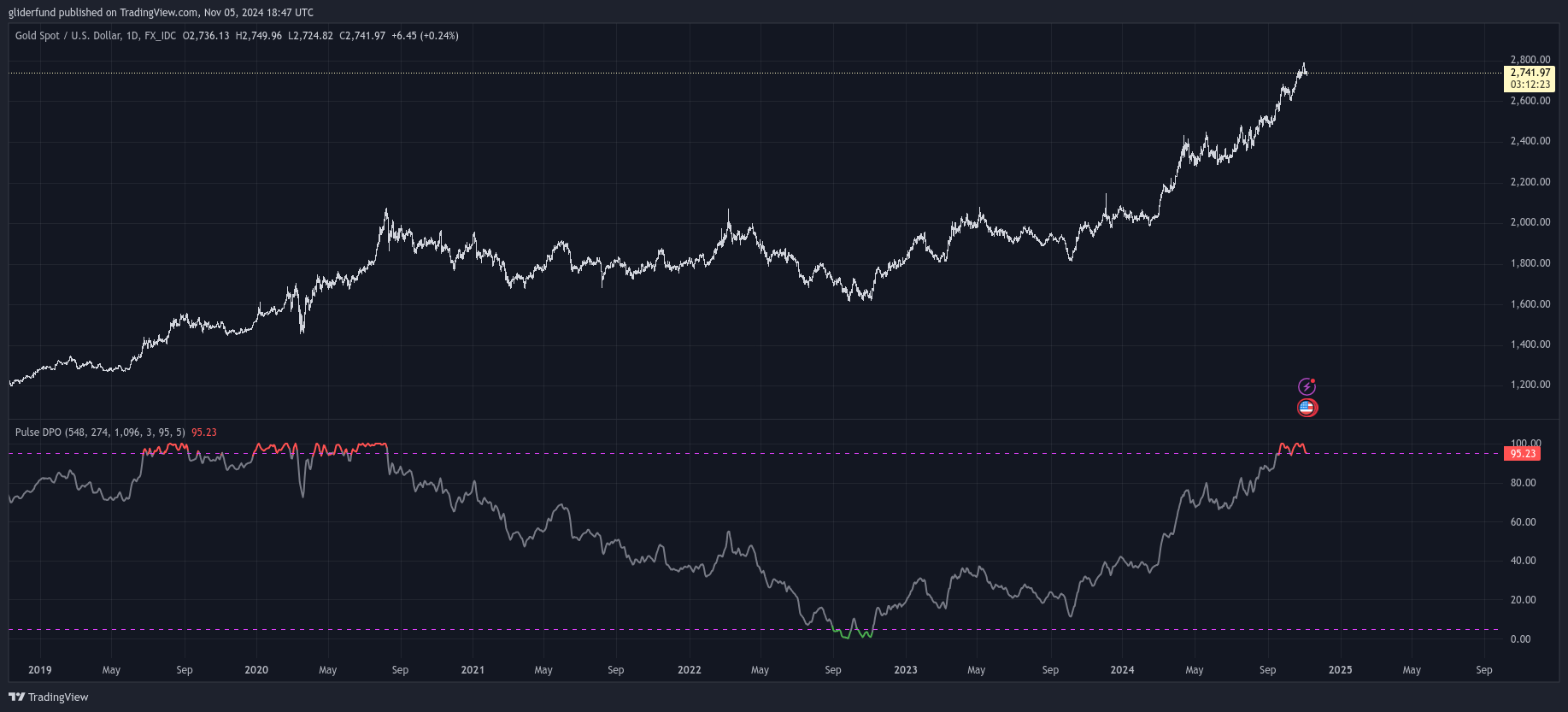1568x712 pixels.
Task: Click the 1,200.00 price axis label
Action: pos(1530,385)
